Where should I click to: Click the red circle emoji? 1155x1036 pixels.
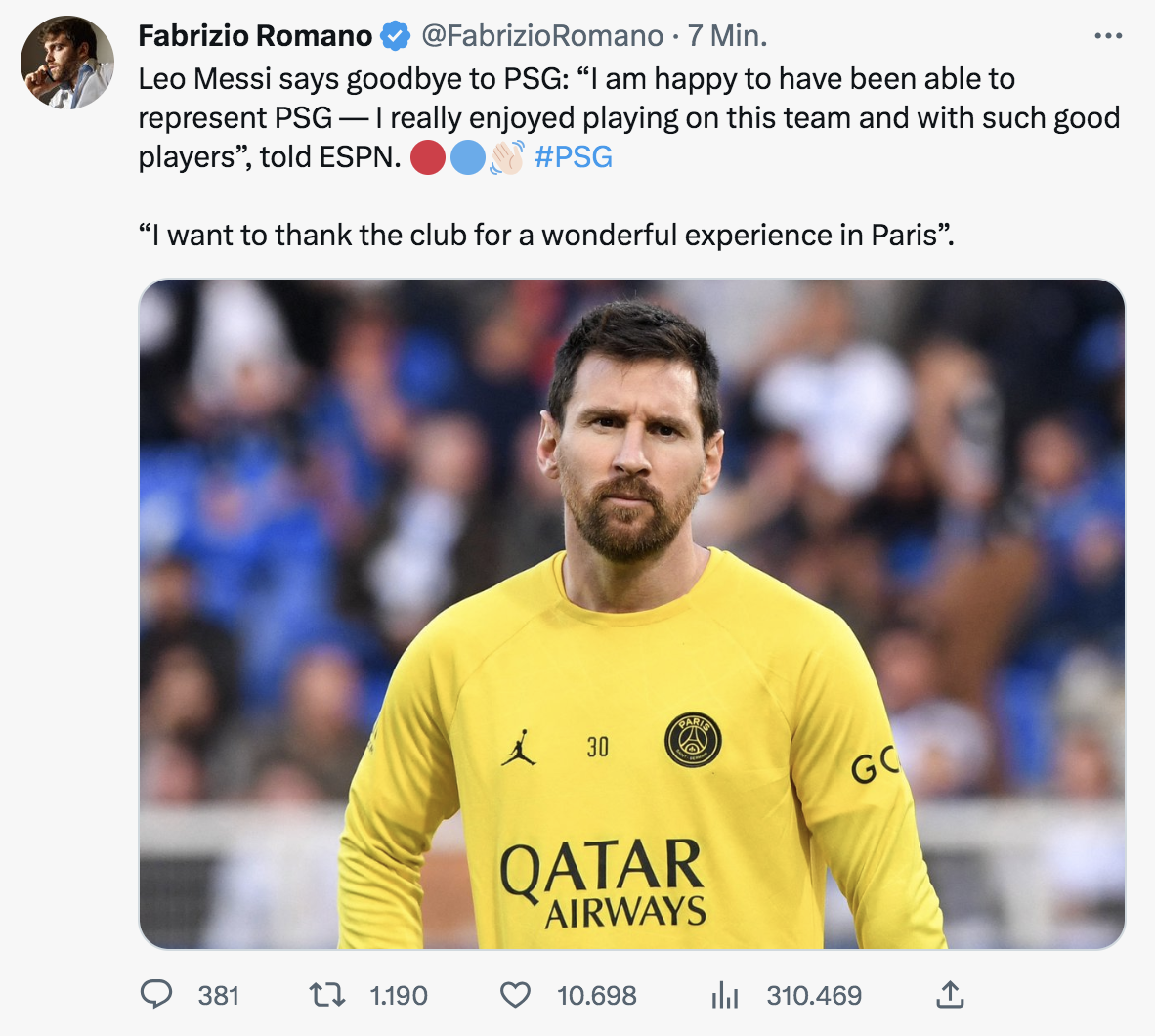[428, 156]
